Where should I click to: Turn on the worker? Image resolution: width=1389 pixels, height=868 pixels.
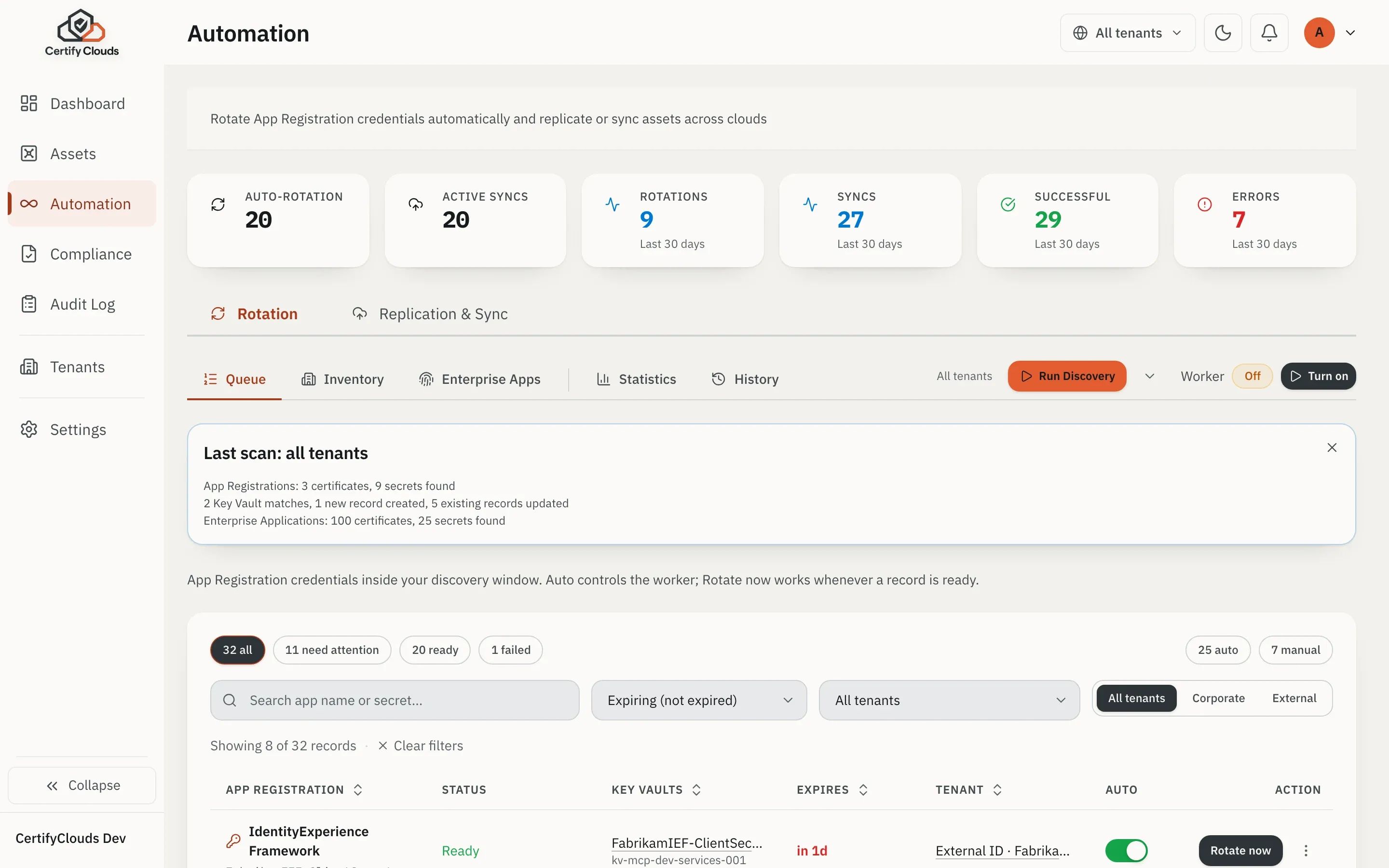tap(1319, 376)
